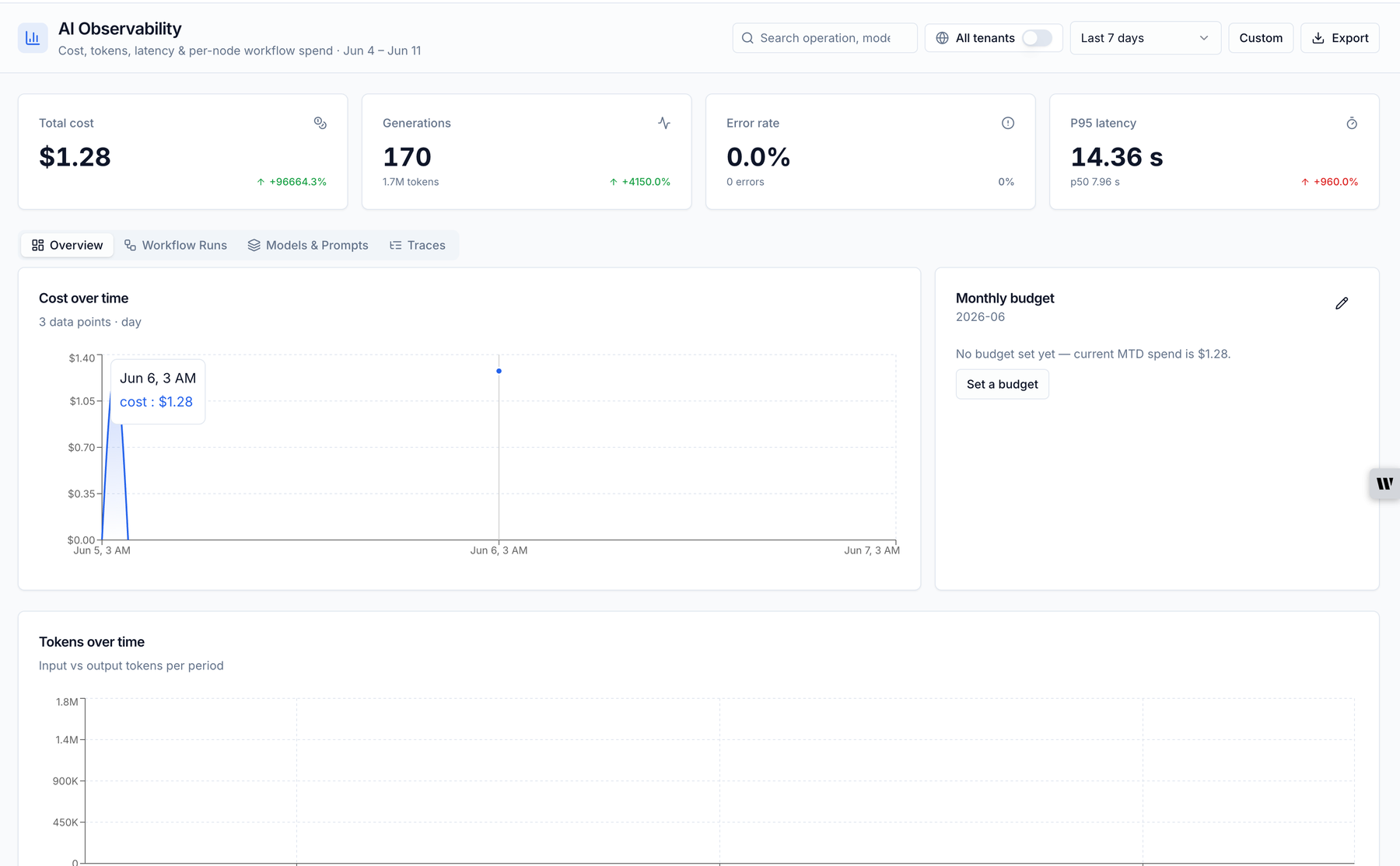
Task: Switch to the Overview tab
Action: pos(67,245)
